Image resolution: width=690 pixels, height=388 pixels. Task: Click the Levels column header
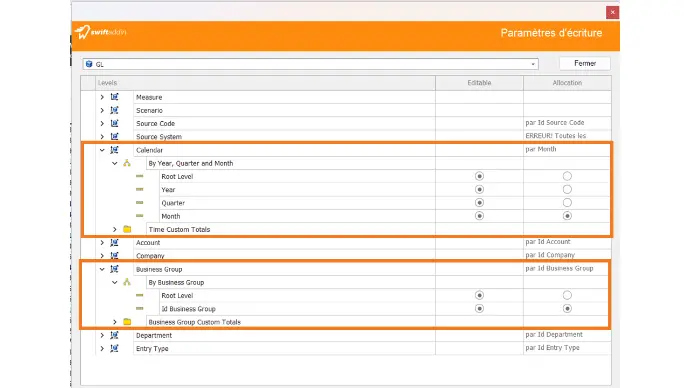tap(265, 83)
